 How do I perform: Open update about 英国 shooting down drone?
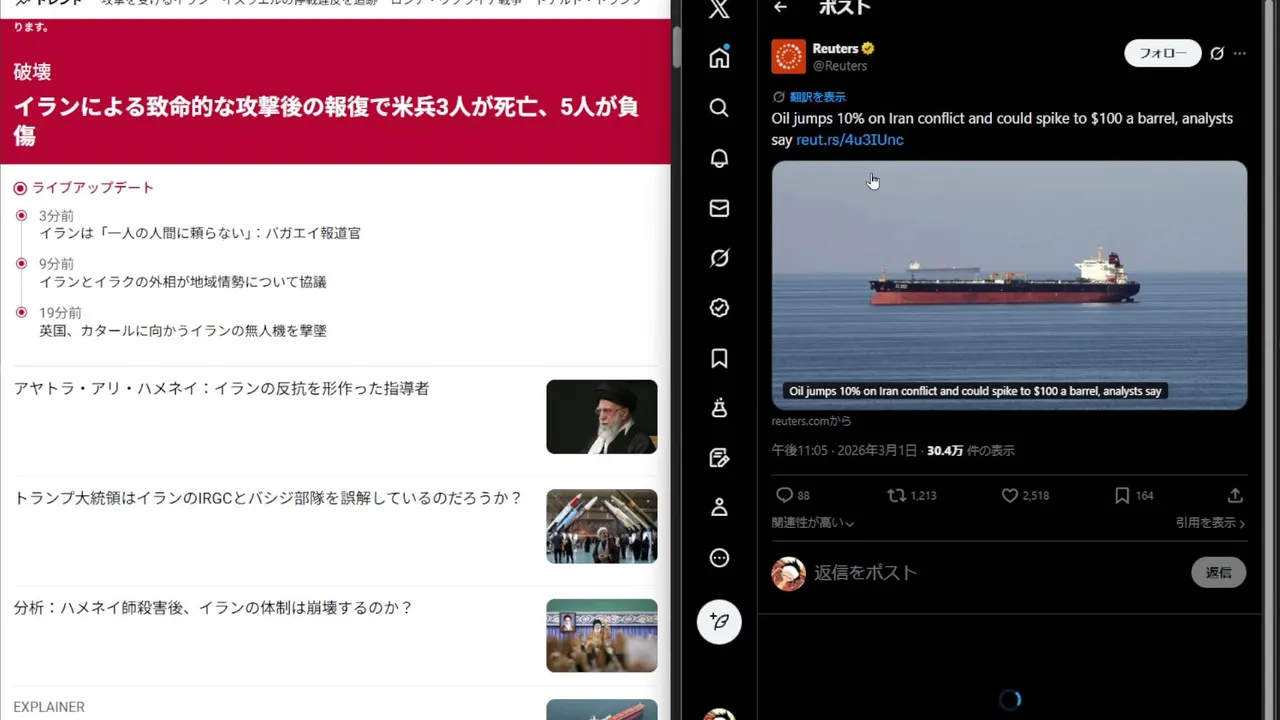pos(183,331)
